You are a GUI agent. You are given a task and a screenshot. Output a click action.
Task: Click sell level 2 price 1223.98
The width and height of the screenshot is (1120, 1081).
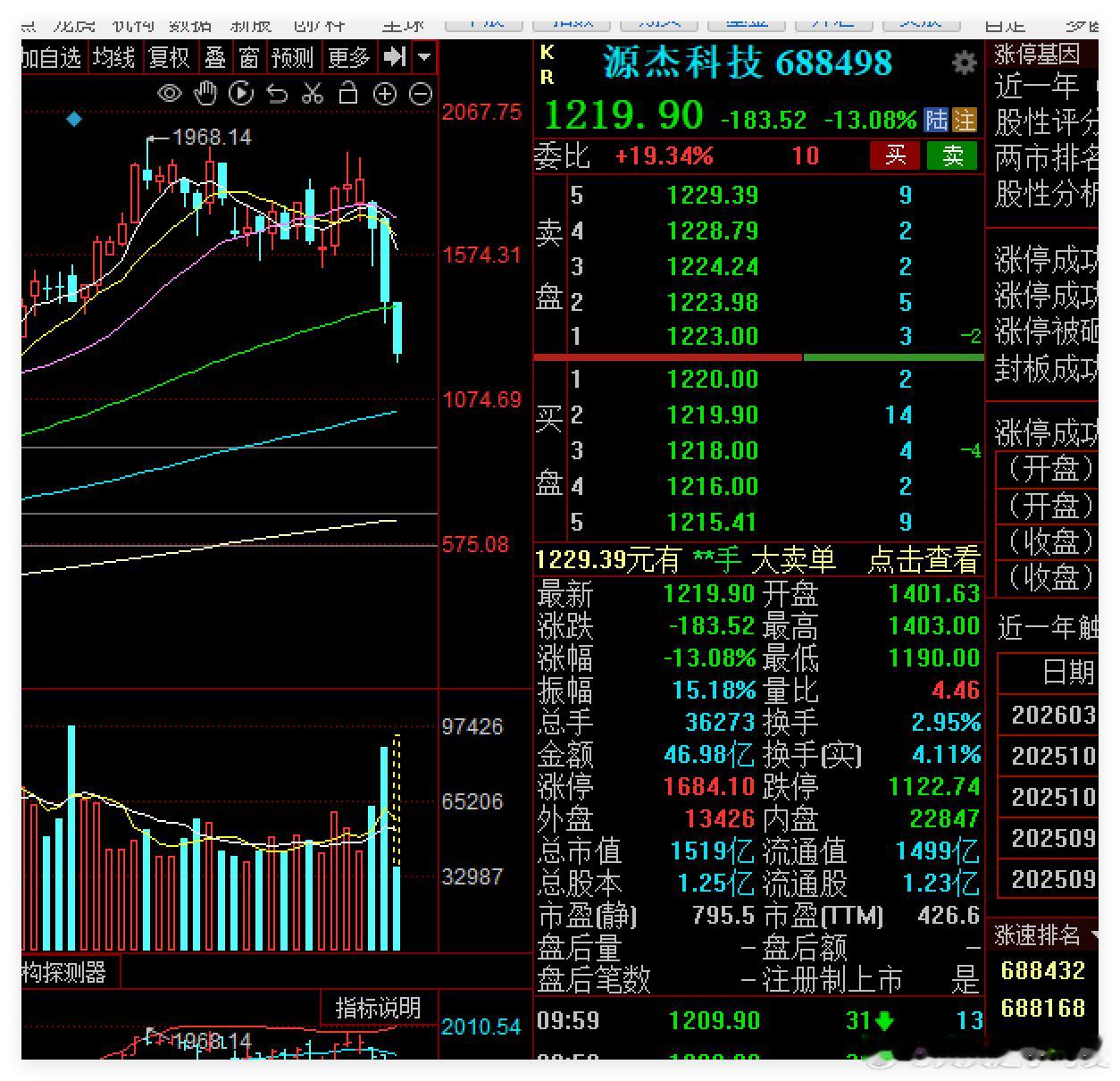[x=712, y=302]
